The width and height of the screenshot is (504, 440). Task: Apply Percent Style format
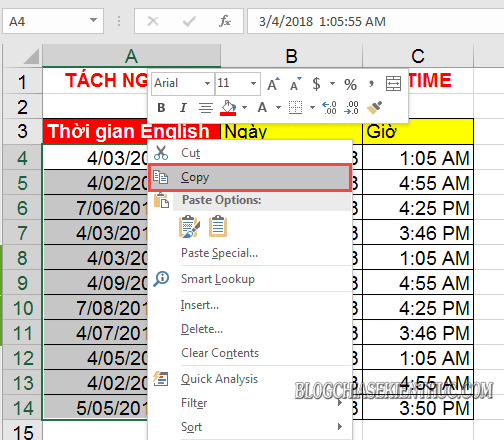click(350, 84)
